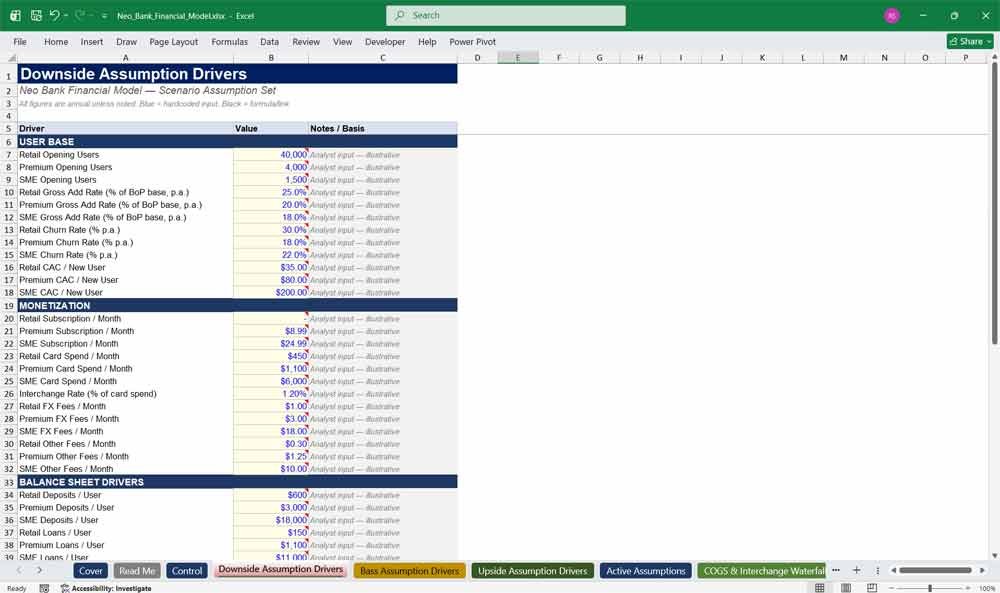Click the zoom slider handle
This screenshot has width=1000, height=593.
(x=930, y=588)
